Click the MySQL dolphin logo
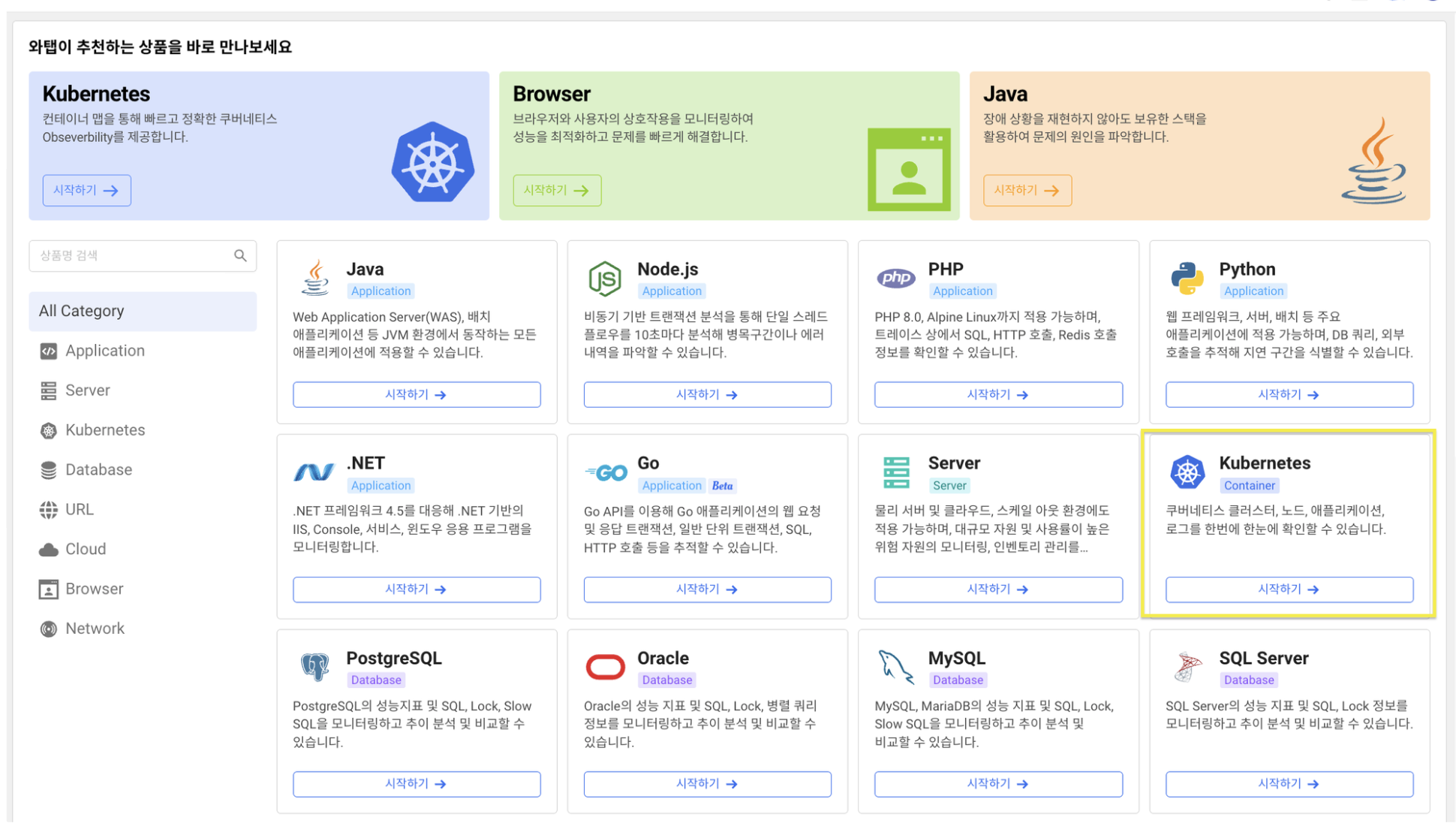Image resolution: width=1456 pixels, height=823 pixels. click(x=895, y=667)
